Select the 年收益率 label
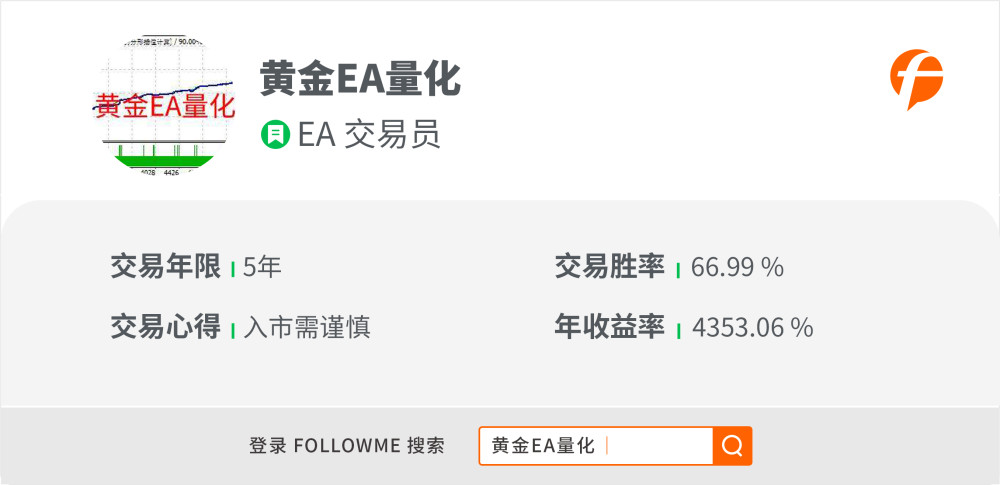The image size is (1000, 485). coord(610,327)
